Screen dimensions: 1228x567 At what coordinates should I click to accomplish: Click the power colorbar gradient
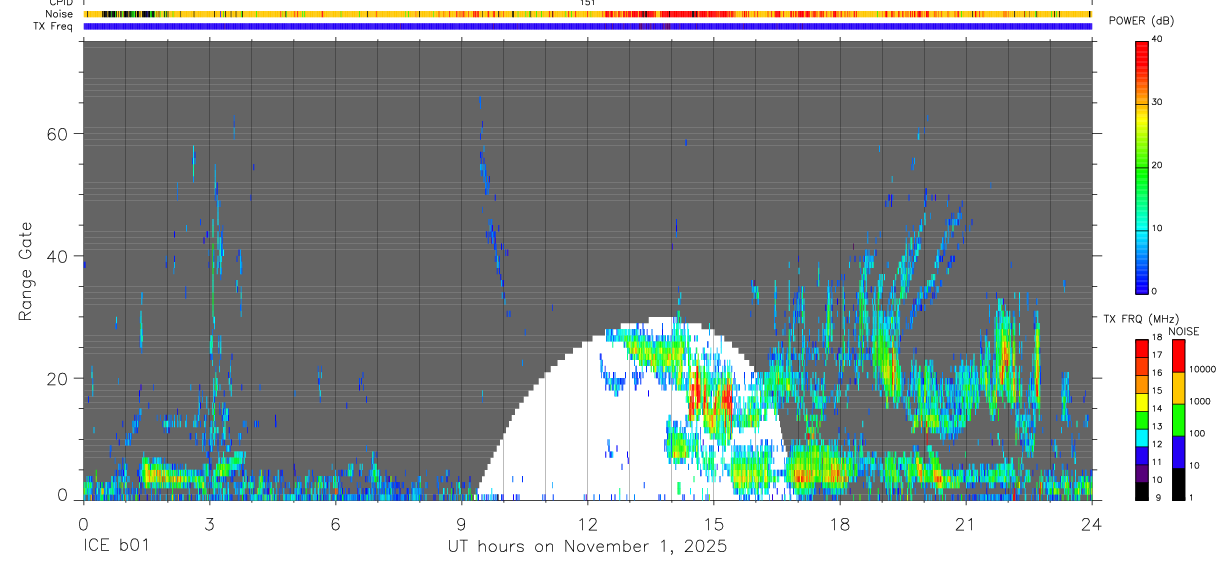coord(1141,166)
